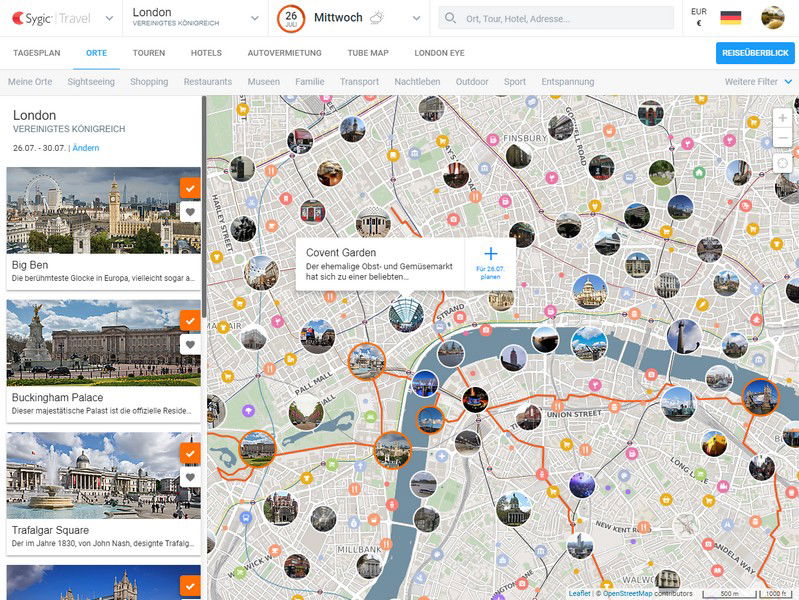Click the Sygic Travel logo
The image size is (799, 600).
click(51, 18)
